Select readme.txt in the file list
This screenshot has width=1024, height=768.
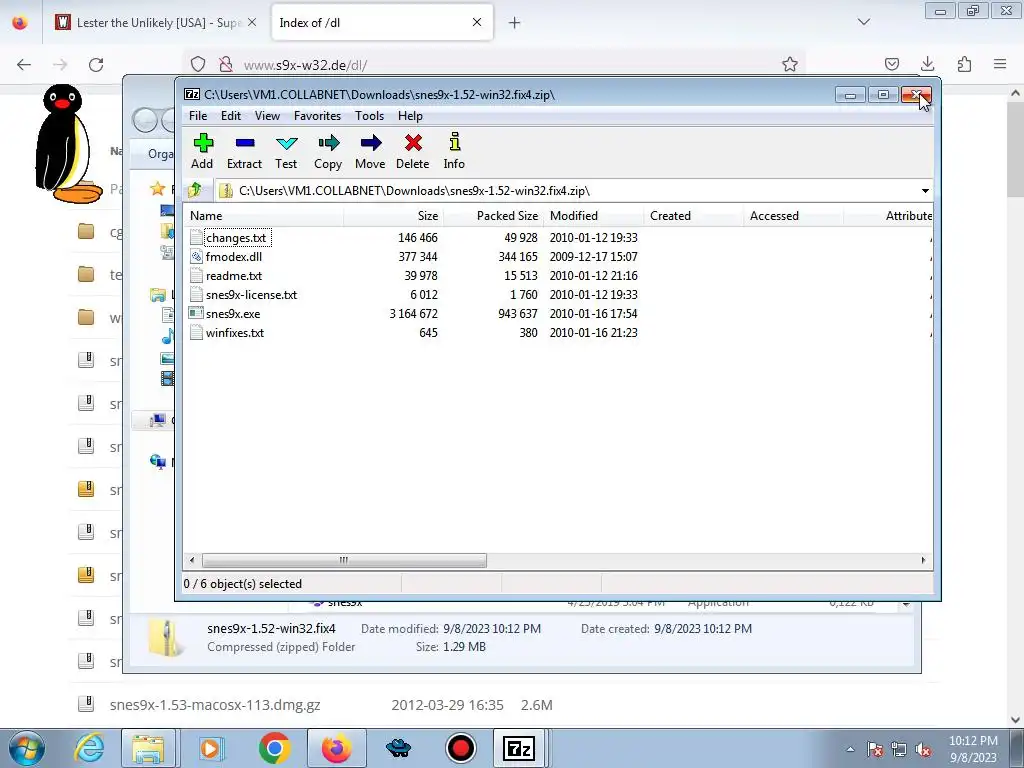click(x=234, y=276)
